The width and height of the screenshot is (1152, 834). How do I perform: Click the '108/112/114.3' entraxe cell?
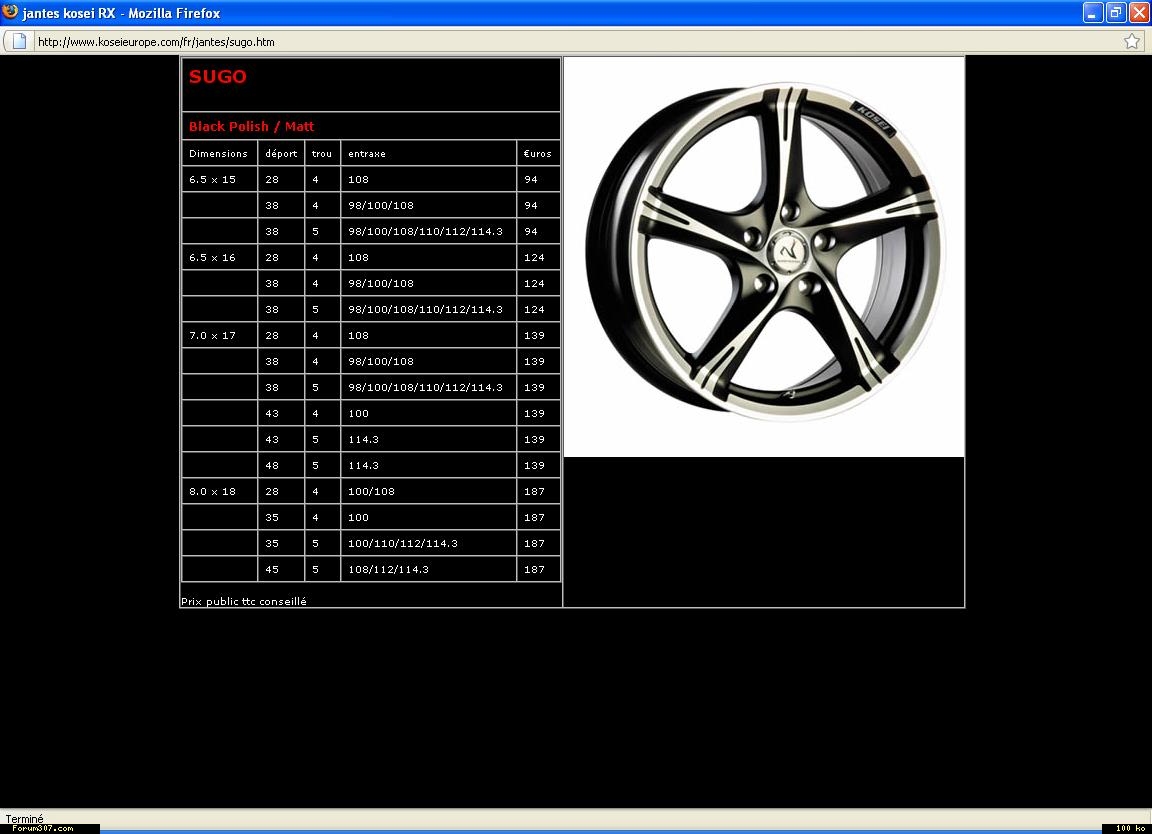[x=428, y=569]
